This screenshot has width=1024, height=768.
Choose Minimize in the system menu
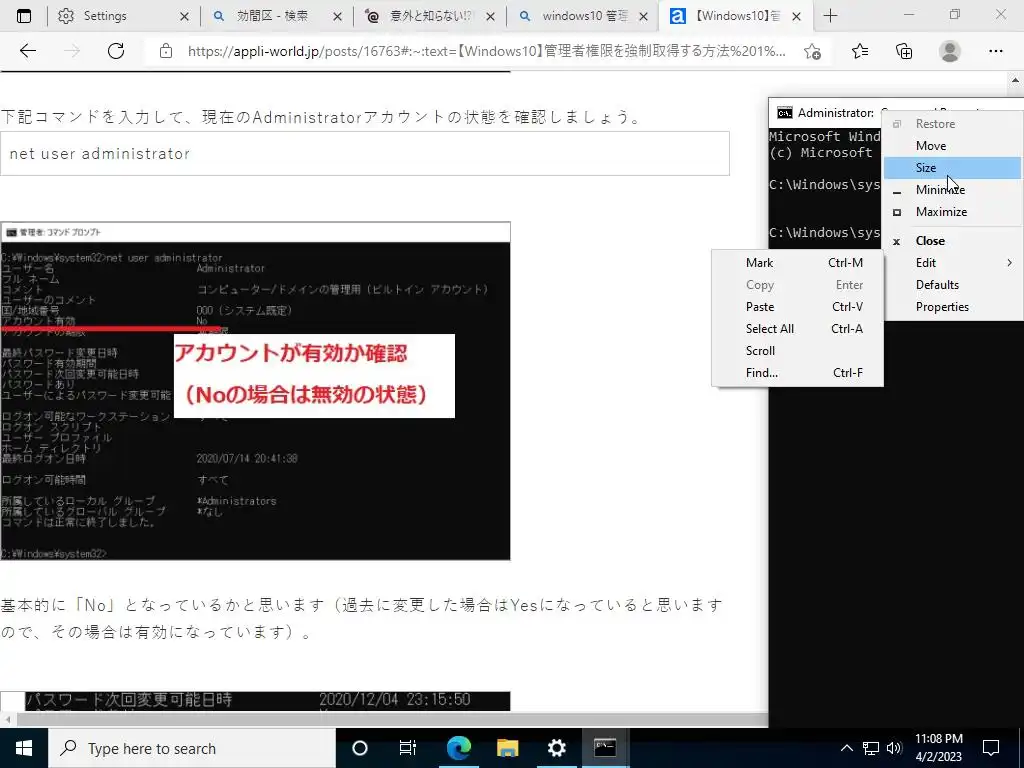[952, 189]
